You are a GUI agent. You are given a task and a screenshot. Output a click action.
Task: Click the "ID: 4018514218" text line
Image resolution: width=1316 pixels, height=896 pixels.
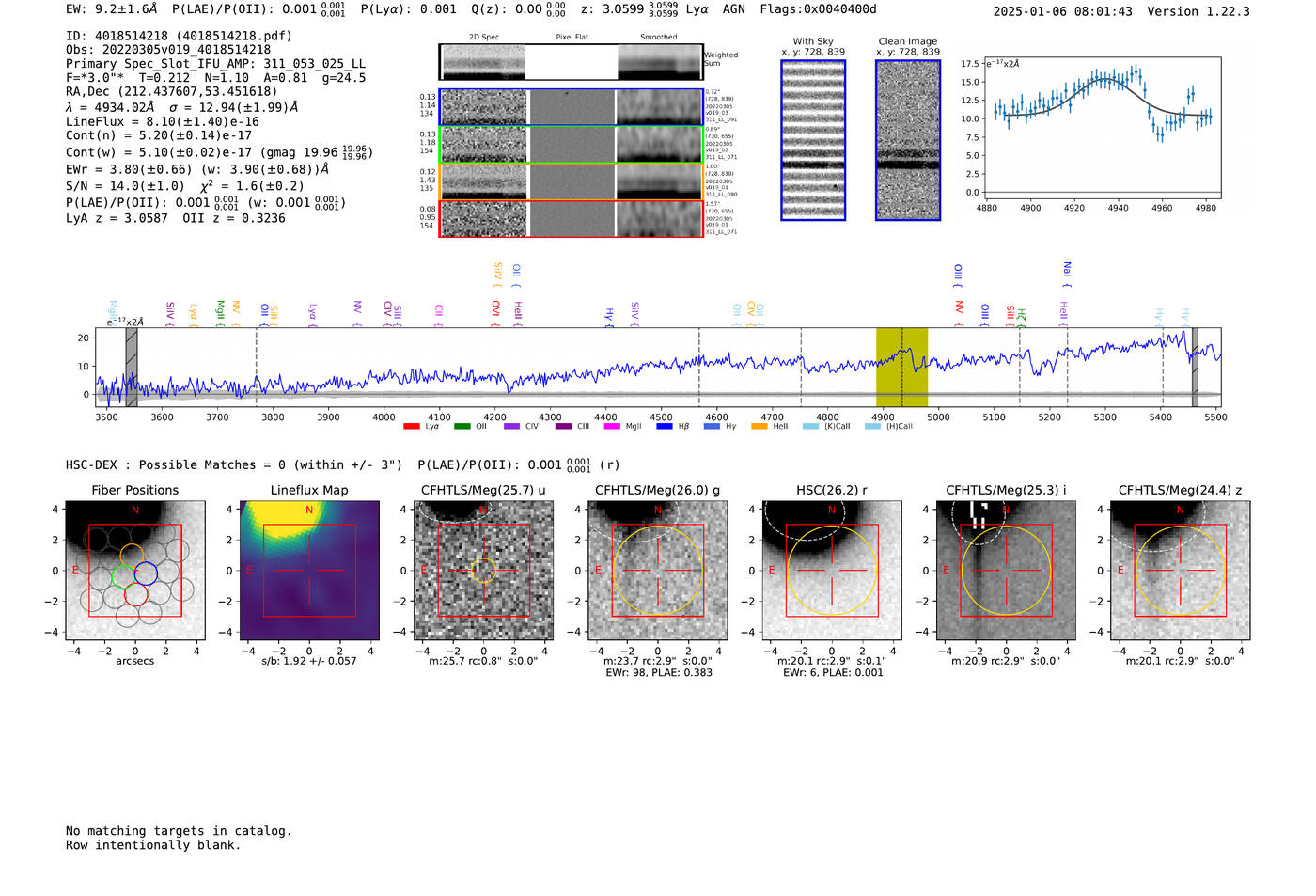point(179,36)
